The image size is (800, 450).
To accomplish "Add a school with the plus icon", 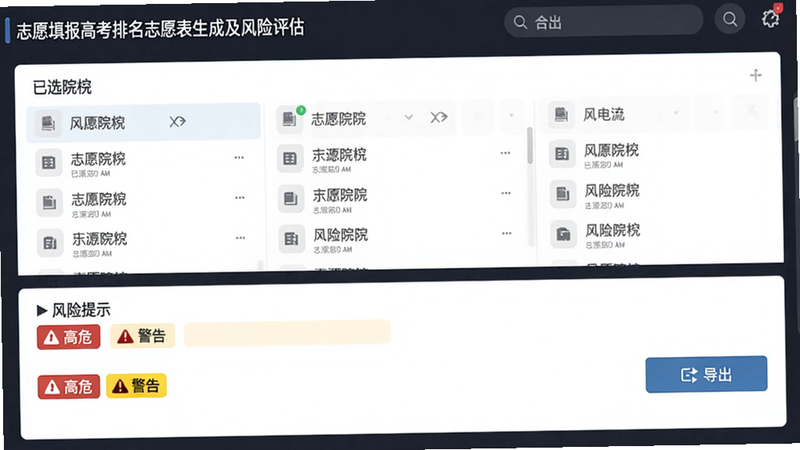I will (756, 75).
